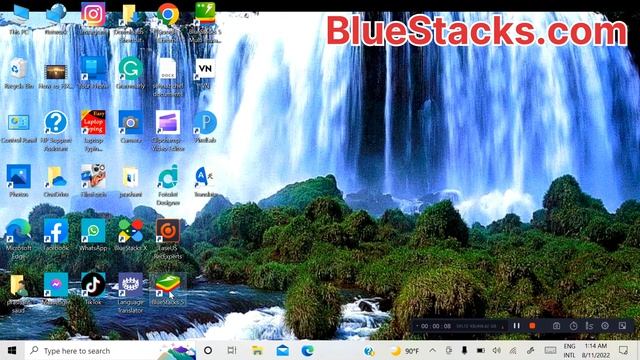Image resolution: width=640 pixels, height=360 pixels.
Task: Switch ENG INTL input language
Action: pyautogui.click(x=569, y=351)
